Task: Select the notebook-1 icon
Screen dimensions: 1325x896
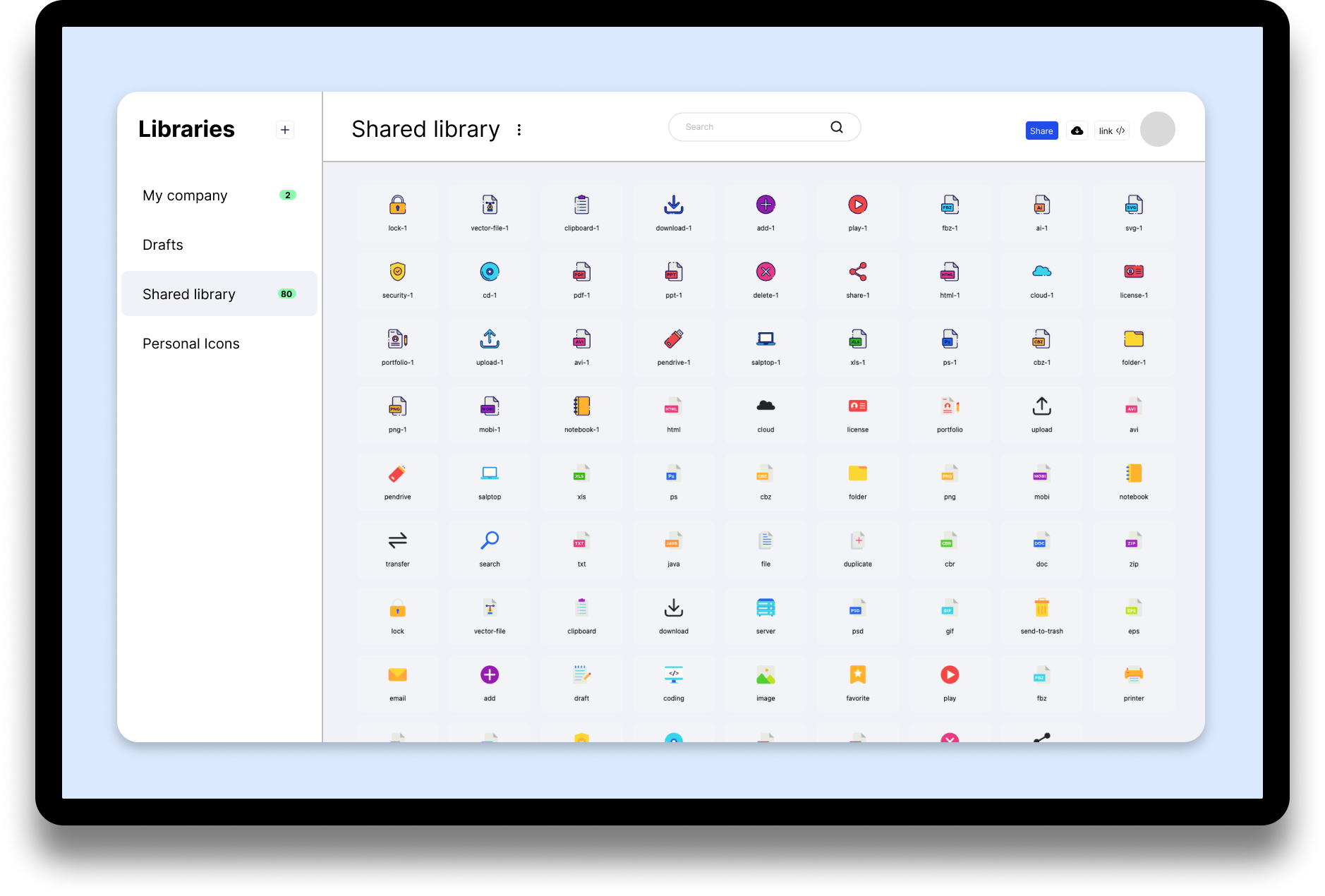Action: 581,407
